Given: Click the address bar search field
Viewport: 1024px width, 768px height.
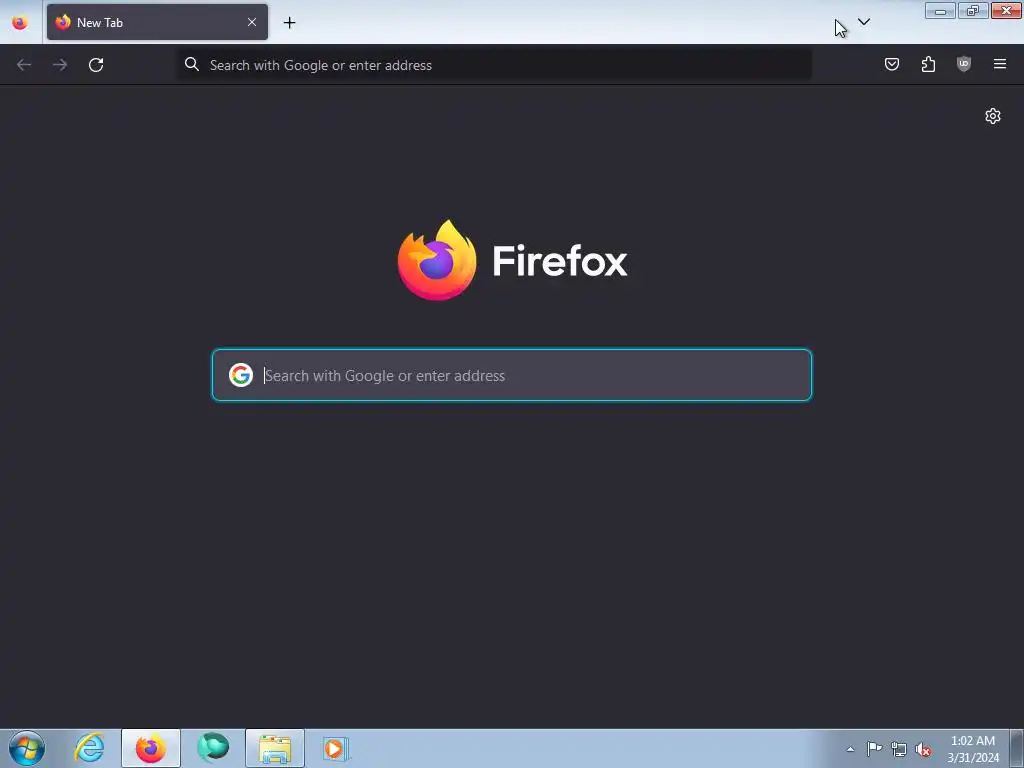Looking at the screenshot, I should coord(495,65).
